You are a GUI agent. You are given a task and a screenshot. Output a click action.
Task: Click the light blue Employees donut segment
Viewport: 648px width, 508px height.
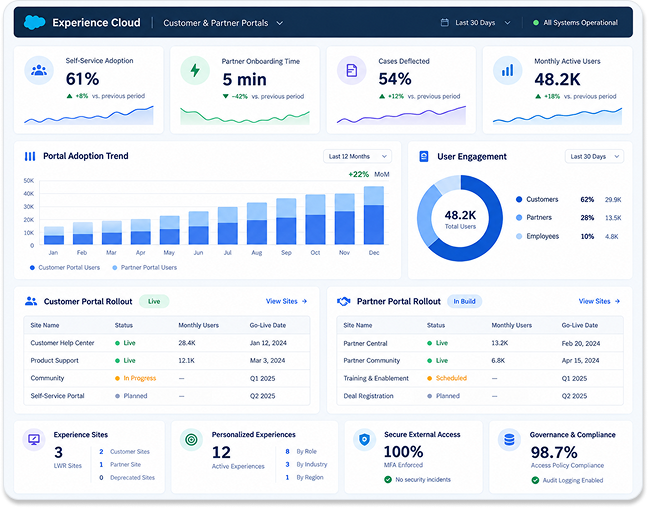tap(448, 184)
